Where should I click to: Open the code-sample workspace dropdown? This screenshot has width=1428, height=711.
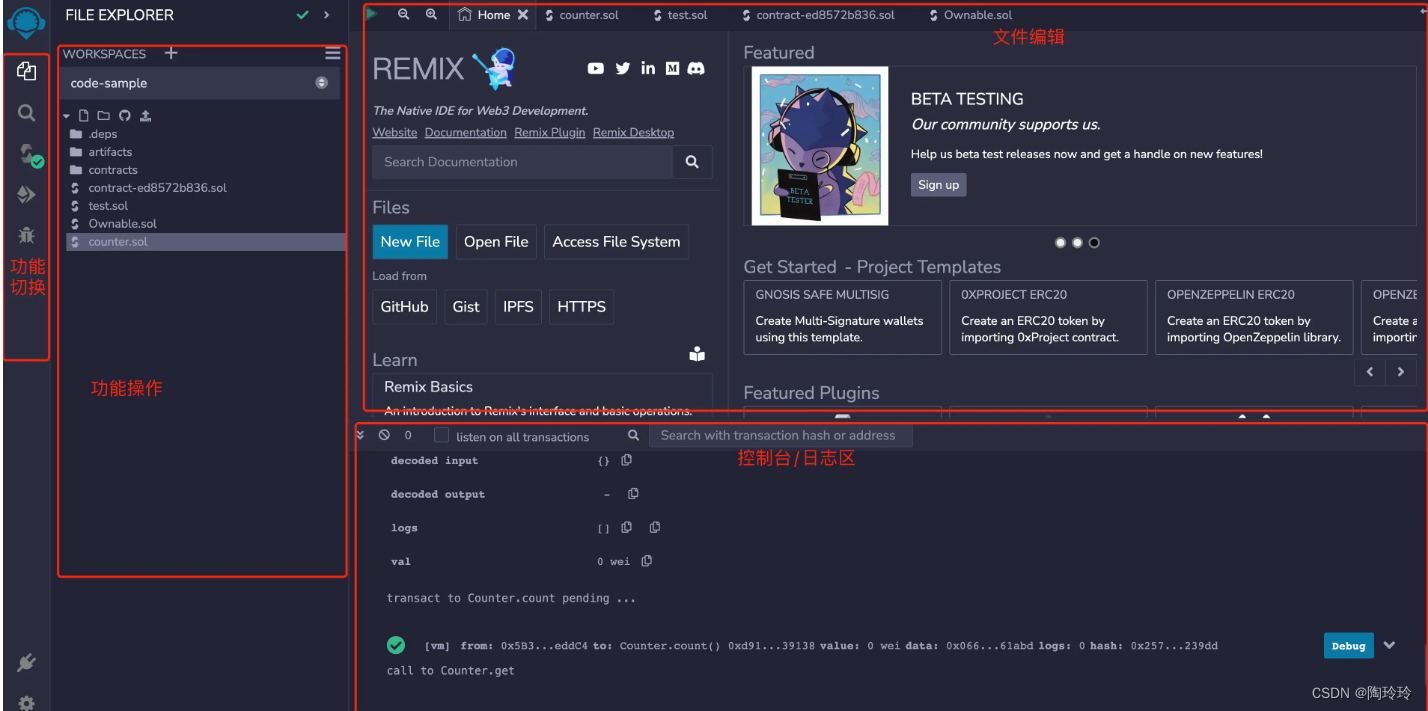(200, 83)
